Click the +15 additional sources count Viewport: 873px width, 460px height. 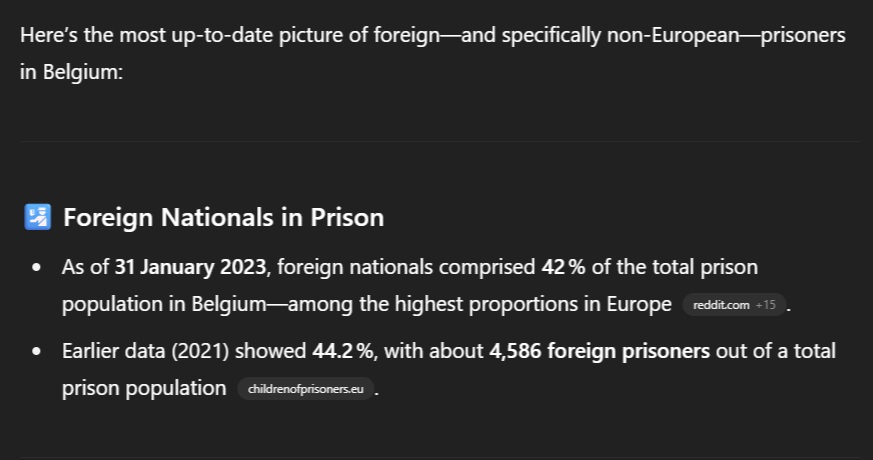[x=766, y=305]
